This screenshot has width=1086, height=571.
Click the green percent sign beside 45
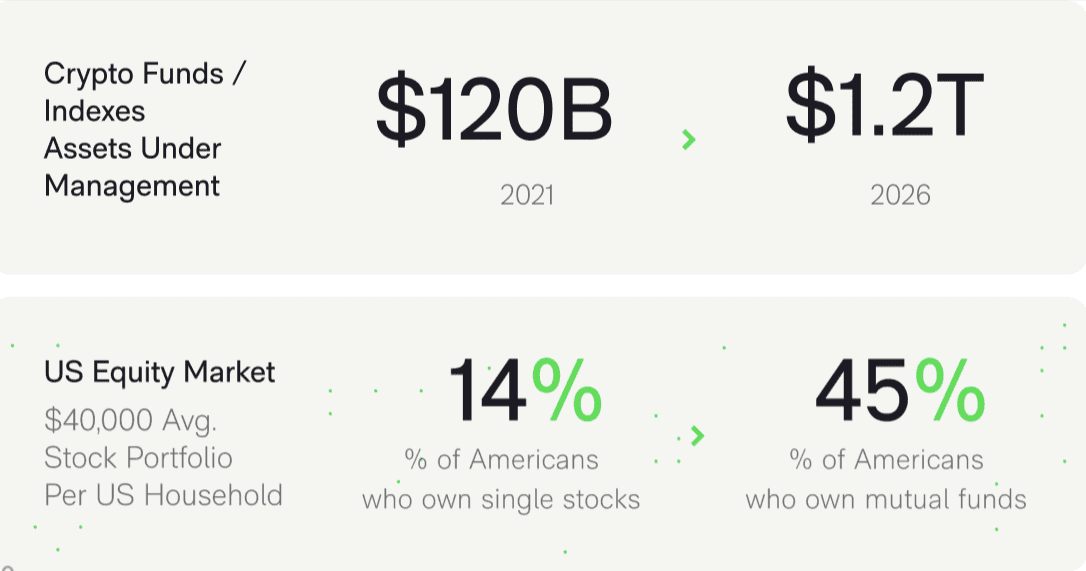[950, 390]
